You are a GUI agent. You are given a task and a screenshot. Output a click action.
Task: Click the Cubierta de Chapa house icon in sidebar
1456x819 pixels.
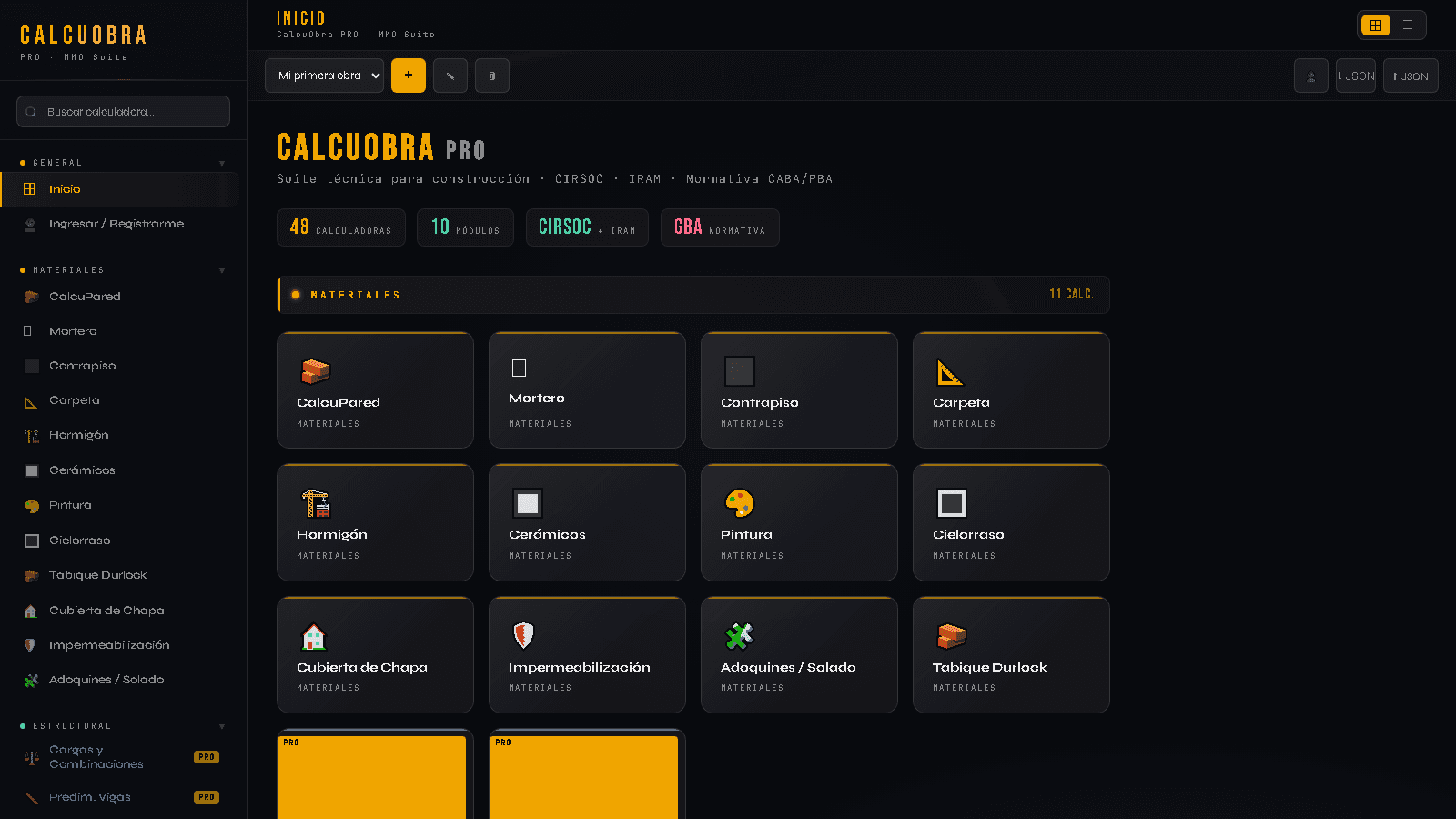pos(31,611)
